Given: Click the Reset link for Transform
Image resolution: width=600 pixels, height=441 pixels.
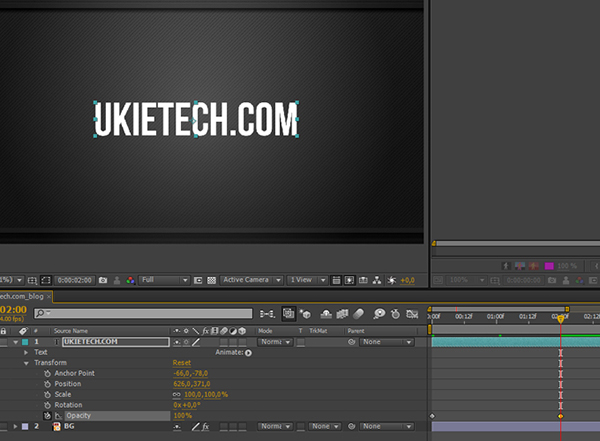Looking at the screenshot, I should [182, 363].
